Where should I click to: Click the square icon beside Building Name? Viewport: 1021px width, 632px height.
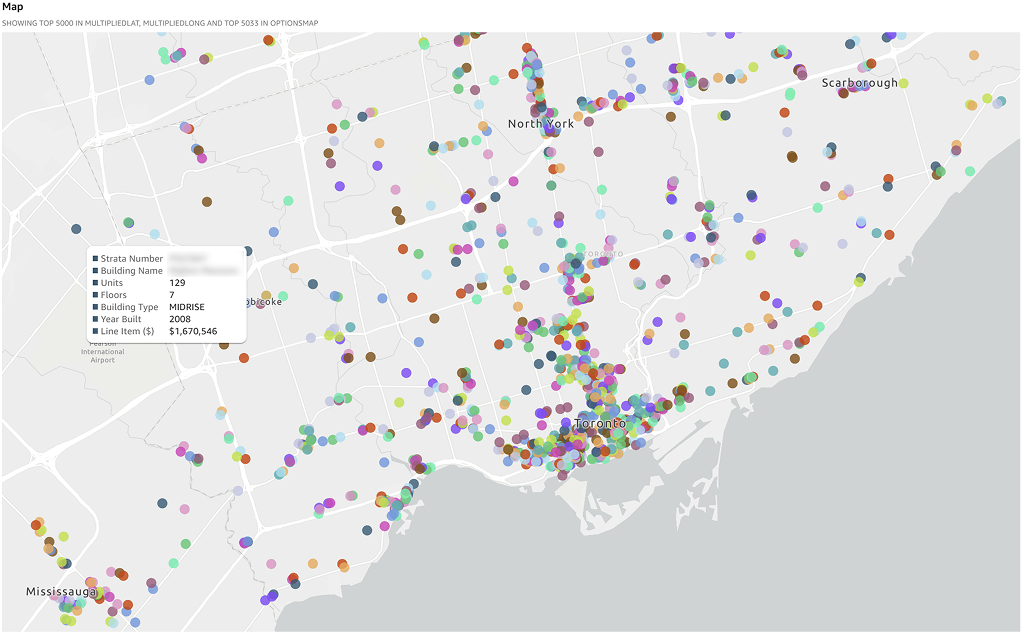(x=95, y=271)
